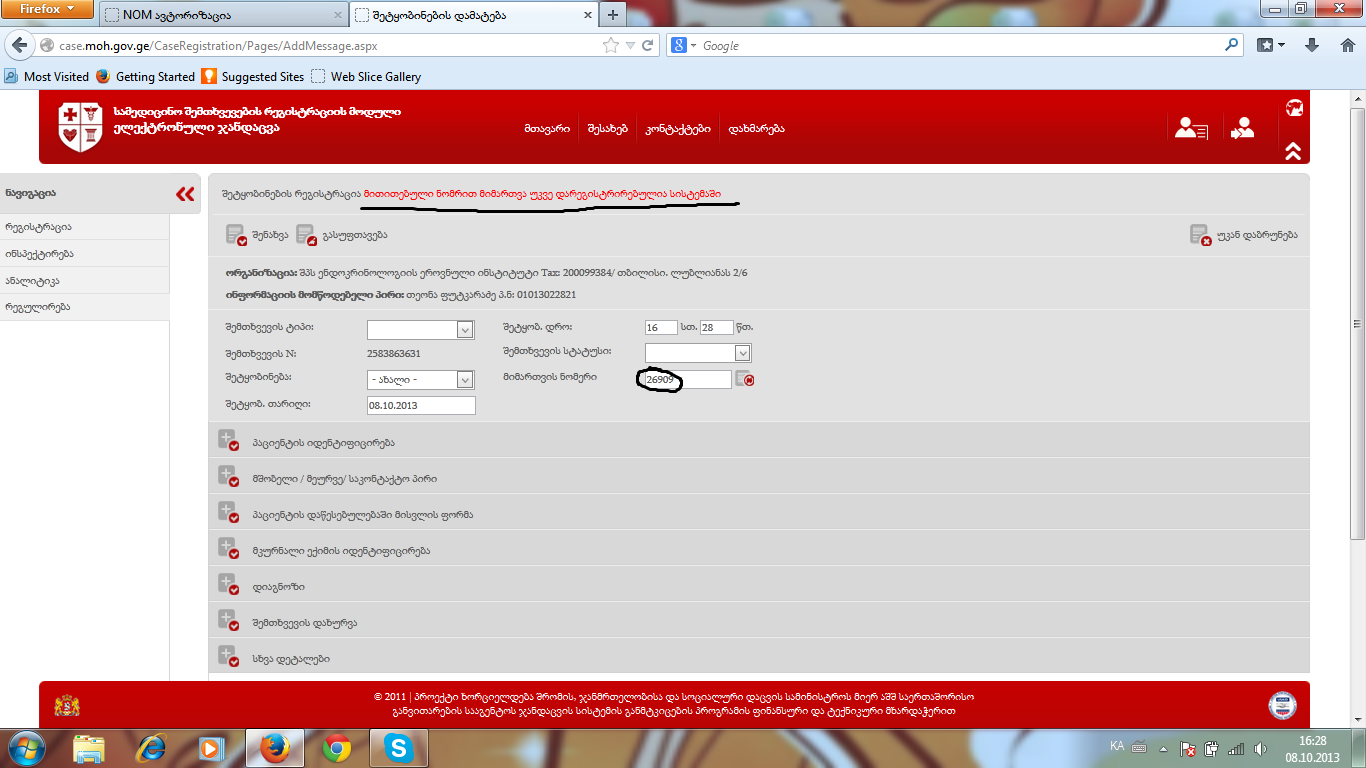Open the მთავარი menu item in header
The image size is (1366, 768).
coord(547,129)
